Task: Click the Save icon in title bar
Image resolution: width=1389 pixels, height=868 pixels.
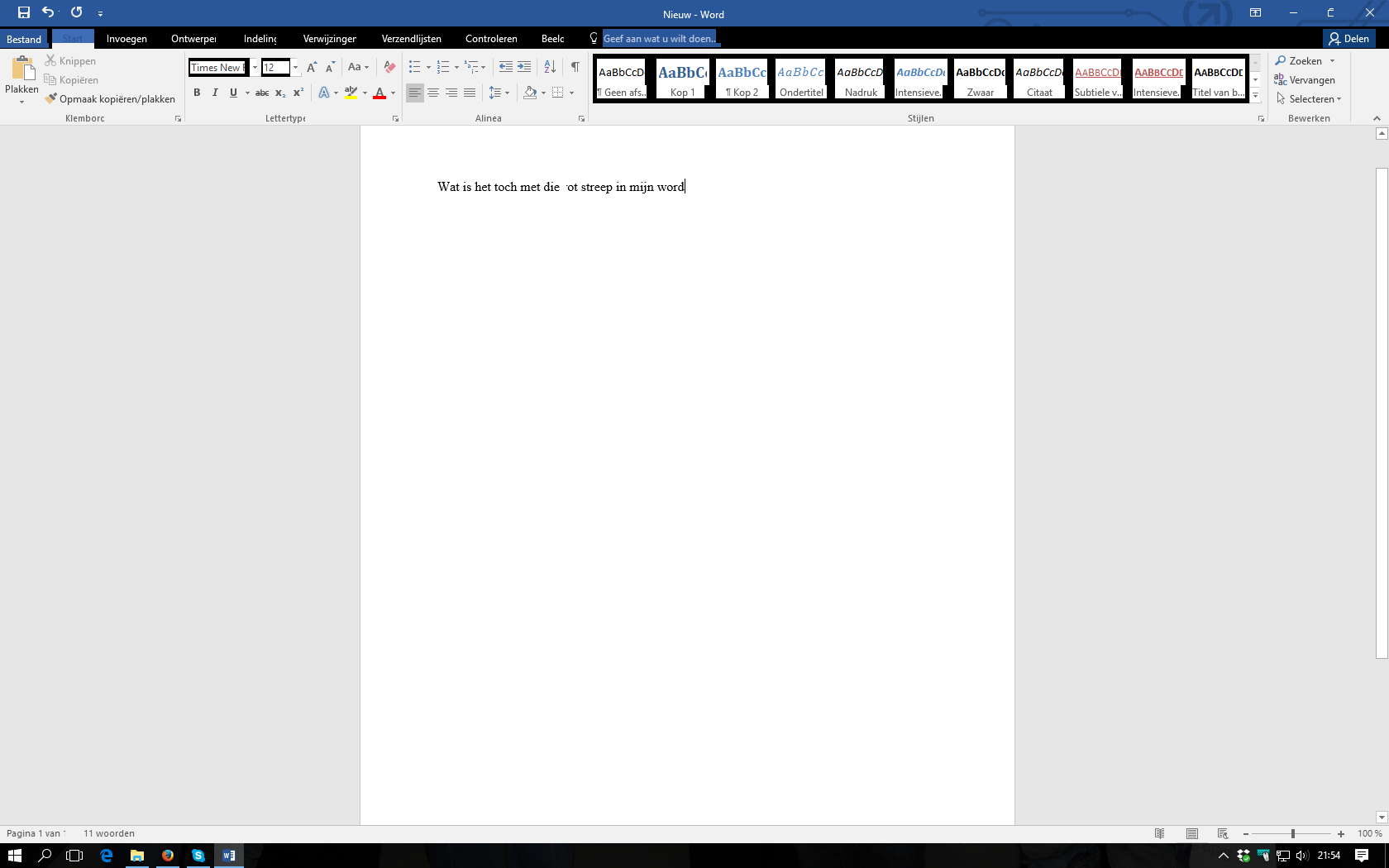Action: pos(24,12)
